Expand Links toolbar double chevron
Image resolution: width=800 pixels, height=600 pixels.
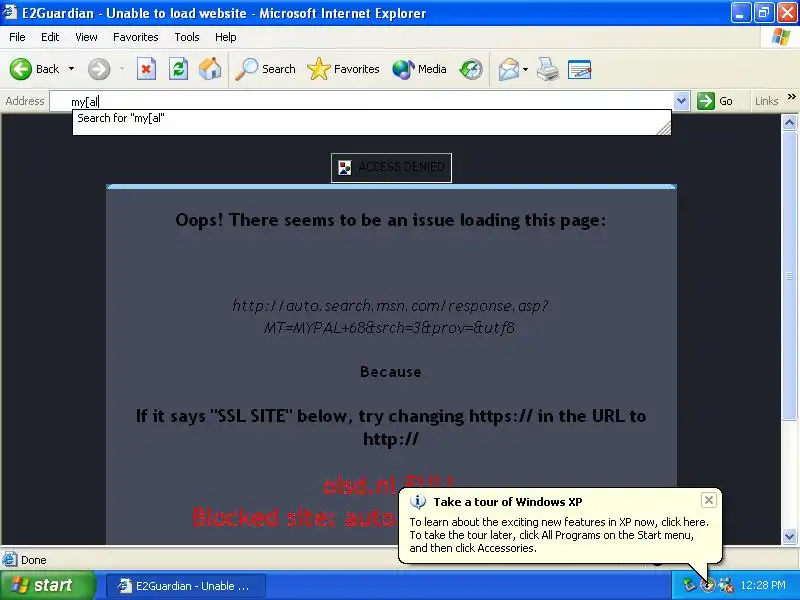[791, 96]
